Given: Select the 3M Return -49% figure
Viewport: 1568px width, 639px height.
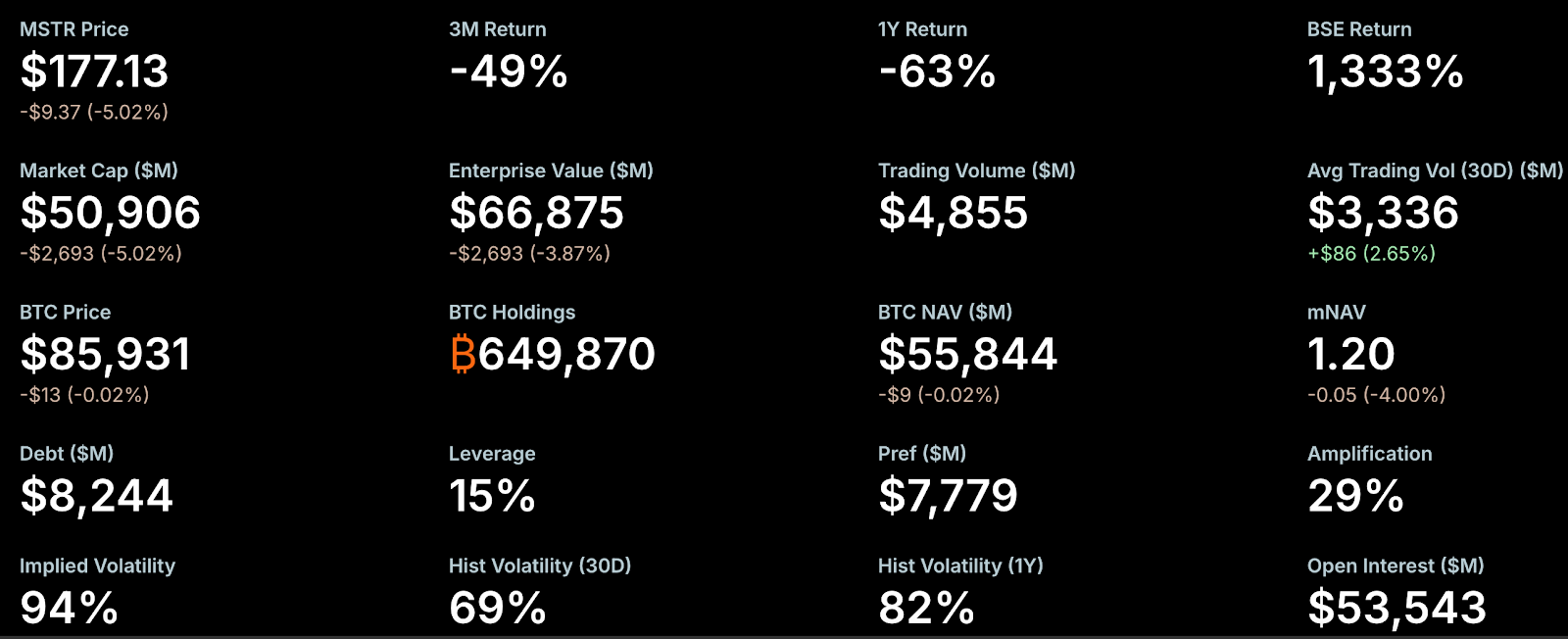Looking at the screenshot, I should [x=509, y=72].
